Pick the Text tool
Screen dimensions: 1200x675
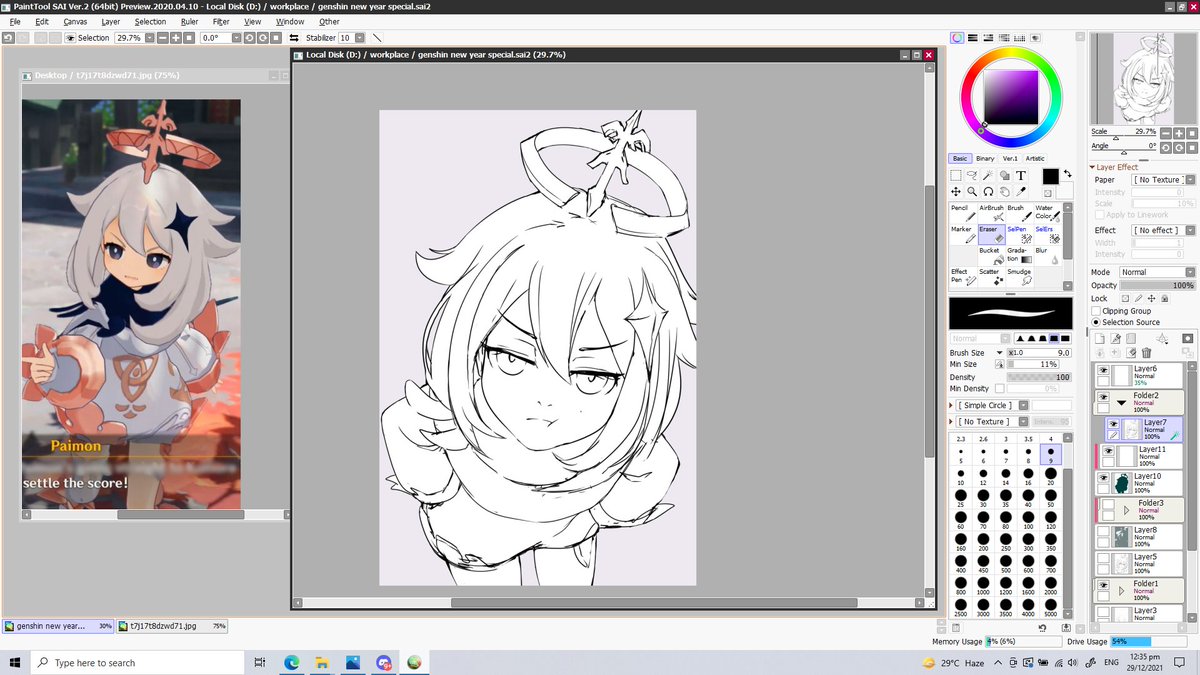1021,175
